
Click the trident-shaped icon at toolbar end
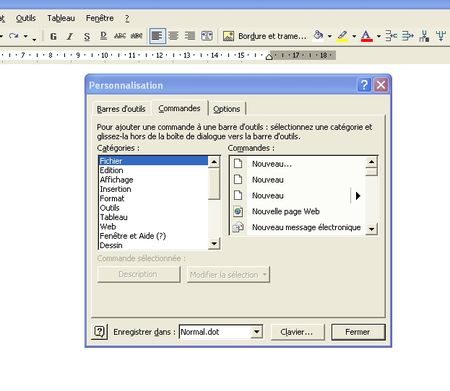pyautogui.click(x=441, y=36)
